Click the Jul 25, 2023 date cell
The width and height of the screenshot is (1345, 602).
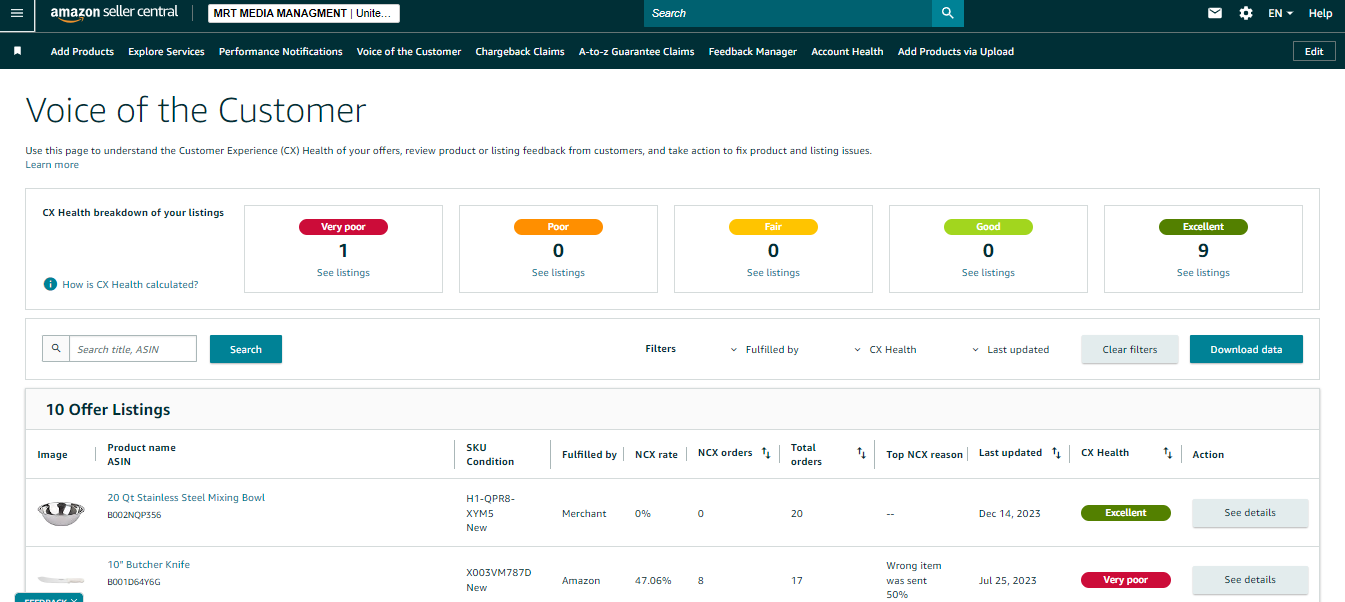[1008, 580]
